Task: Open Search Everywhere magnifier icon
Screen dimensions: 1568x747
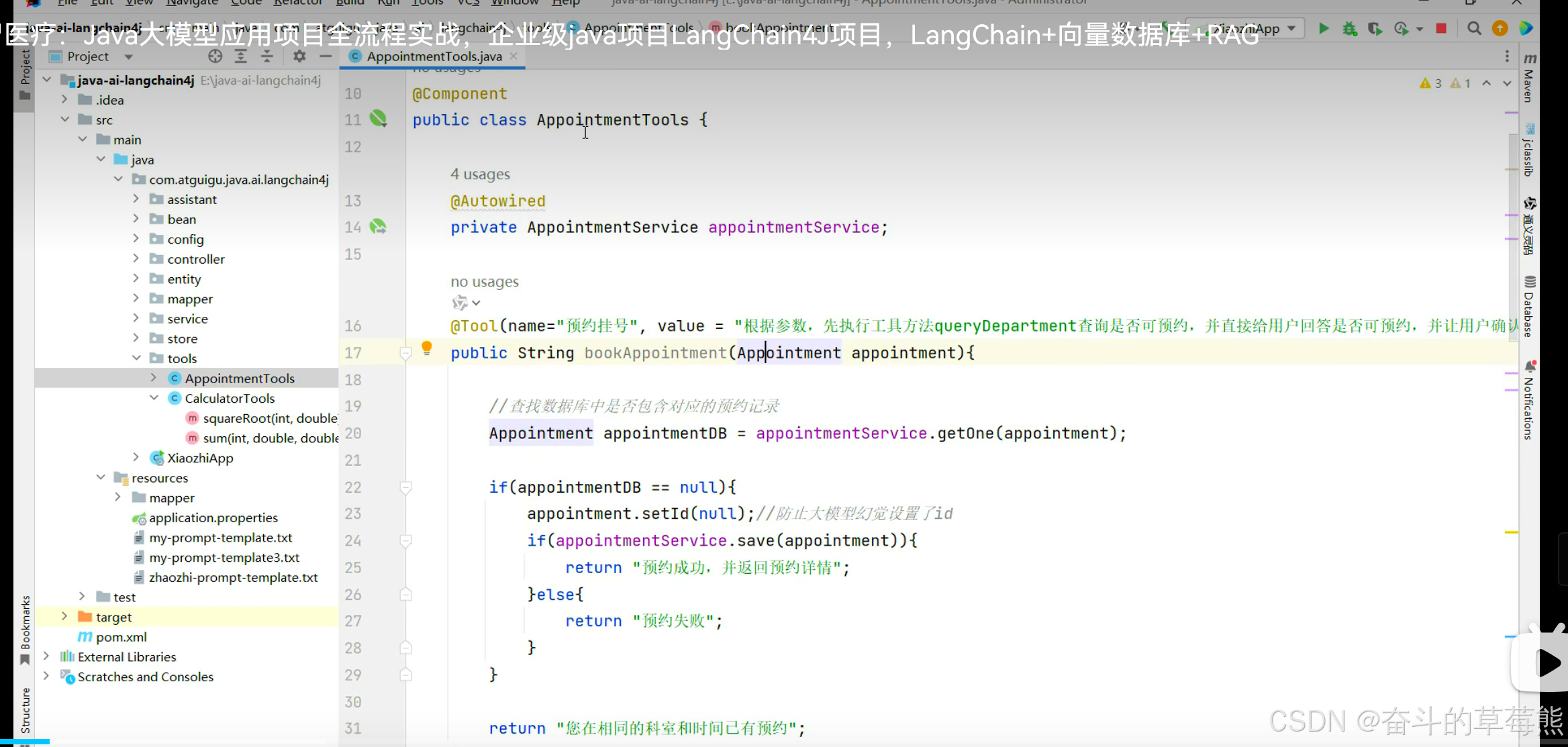Action: pyautogui.click(x=1474, y=28)
